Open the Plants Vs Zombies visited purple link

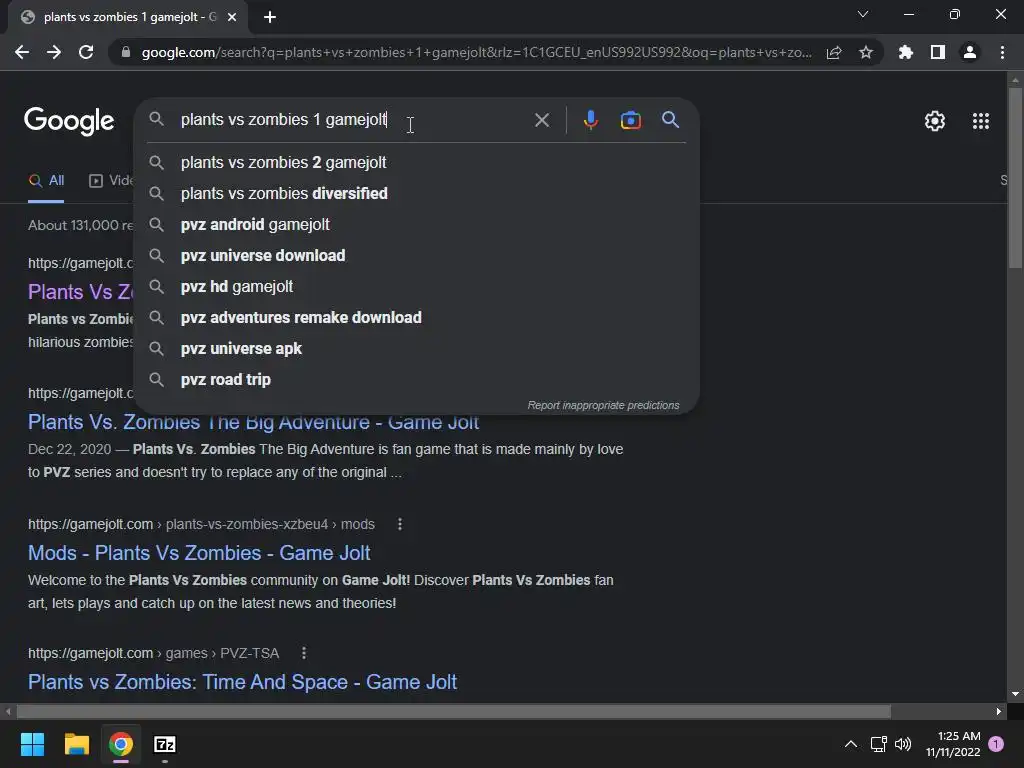pyautogui.click(x=80, y=292)
